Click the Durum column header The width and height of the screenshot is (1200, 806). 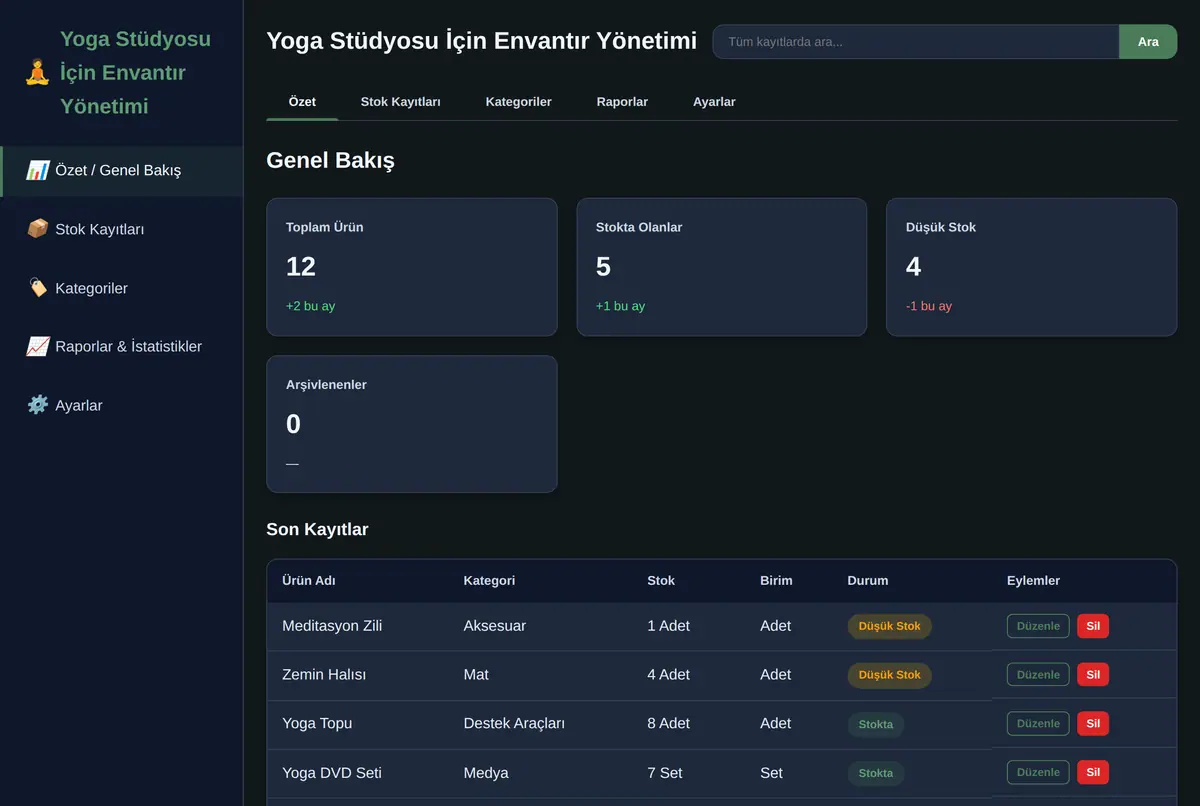coord(868,581)
